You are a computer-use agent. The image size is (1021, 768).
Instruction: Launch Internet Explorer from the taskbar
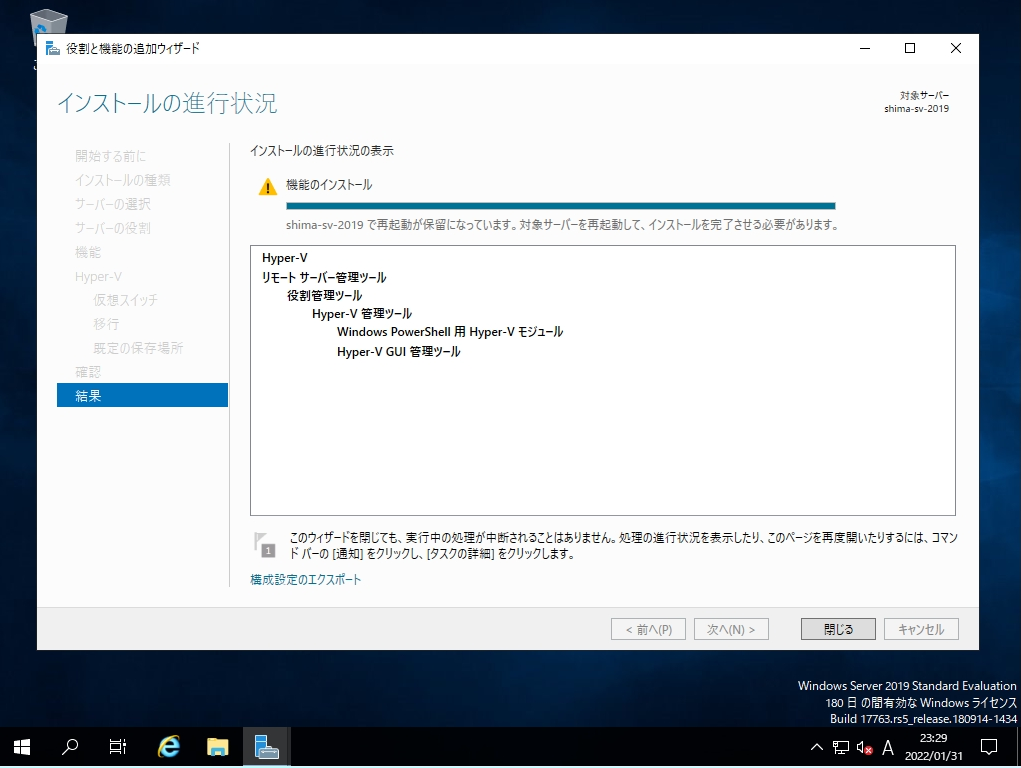(x=169, y=747)
